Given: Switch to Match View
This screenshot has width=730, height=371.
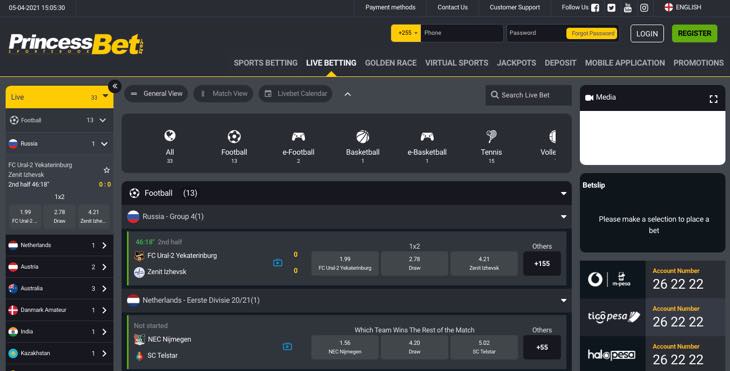Looking at the screenshot, I should click(223, 94).
